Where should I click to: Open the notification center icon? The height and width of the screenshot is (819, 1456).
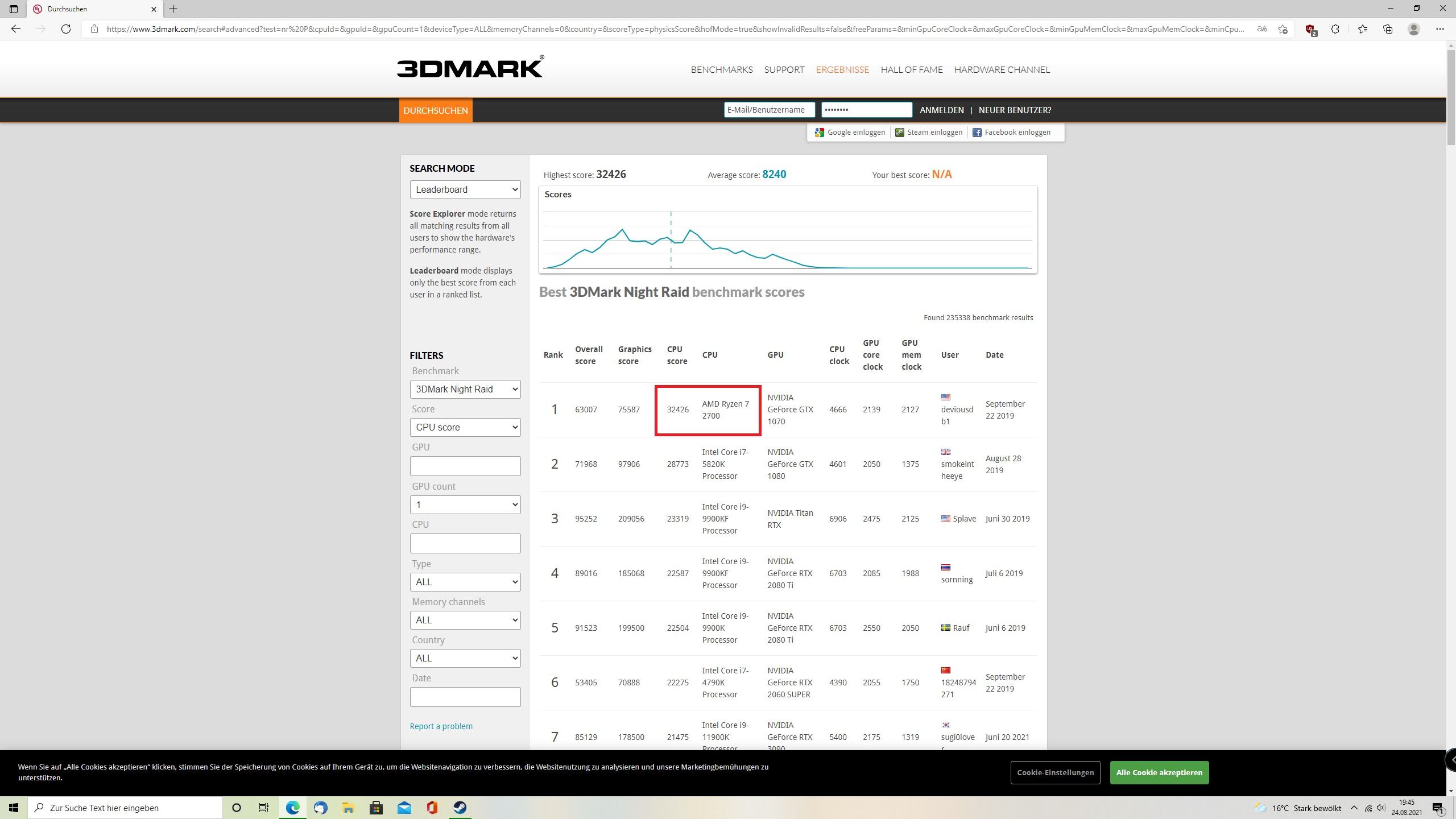(1439, 808)
